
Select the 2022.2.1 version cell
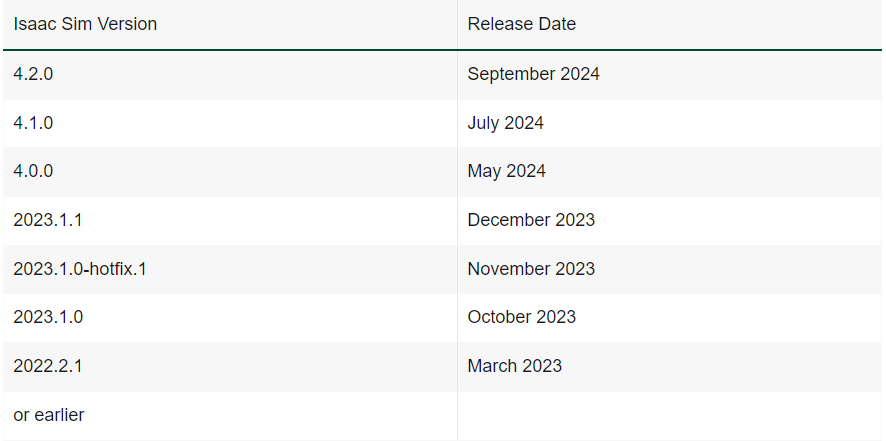[230, 366]
